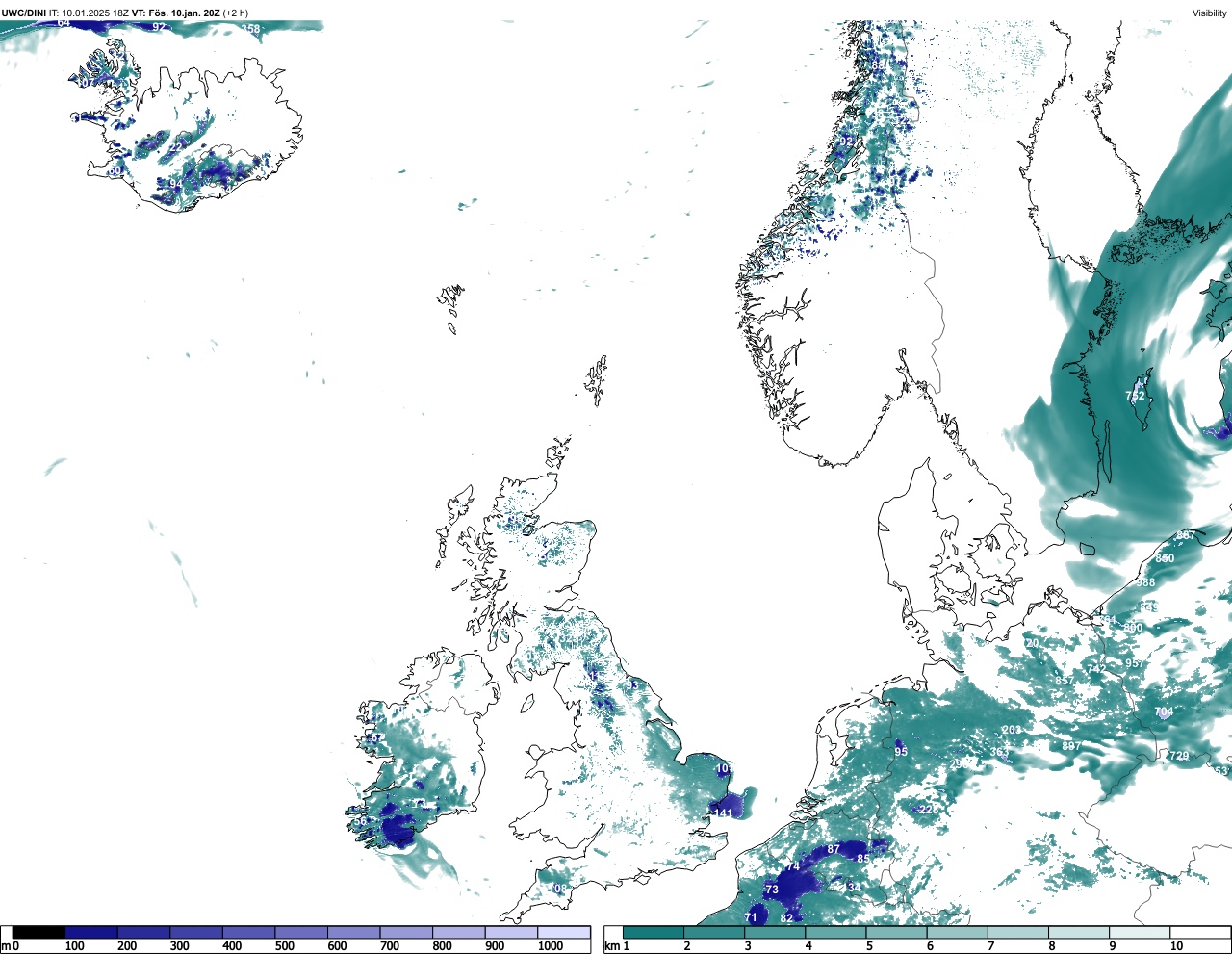Click the 'm' unit label of the left scale
This screenshot has width=1232, height=954.
6,946
